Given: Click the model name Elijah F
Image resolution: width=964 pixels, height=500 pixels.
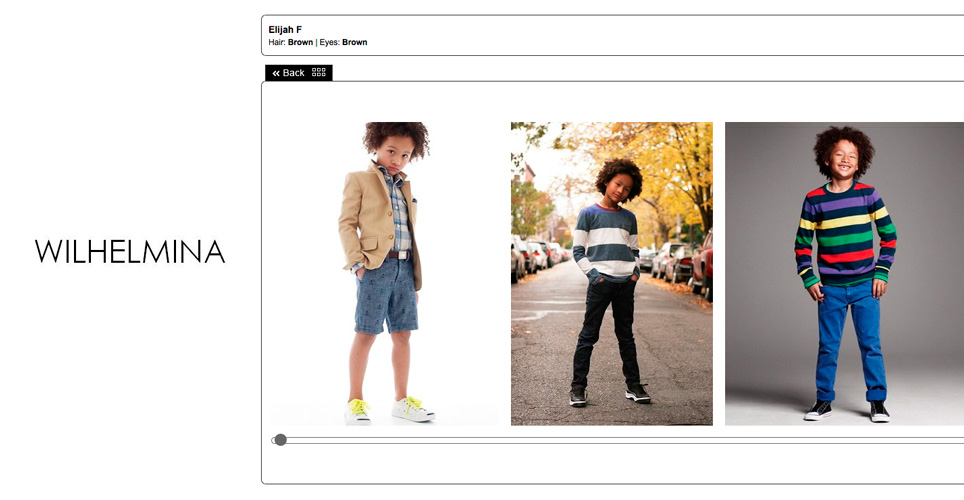Looking at the screenshot, I should coord(285,30).
